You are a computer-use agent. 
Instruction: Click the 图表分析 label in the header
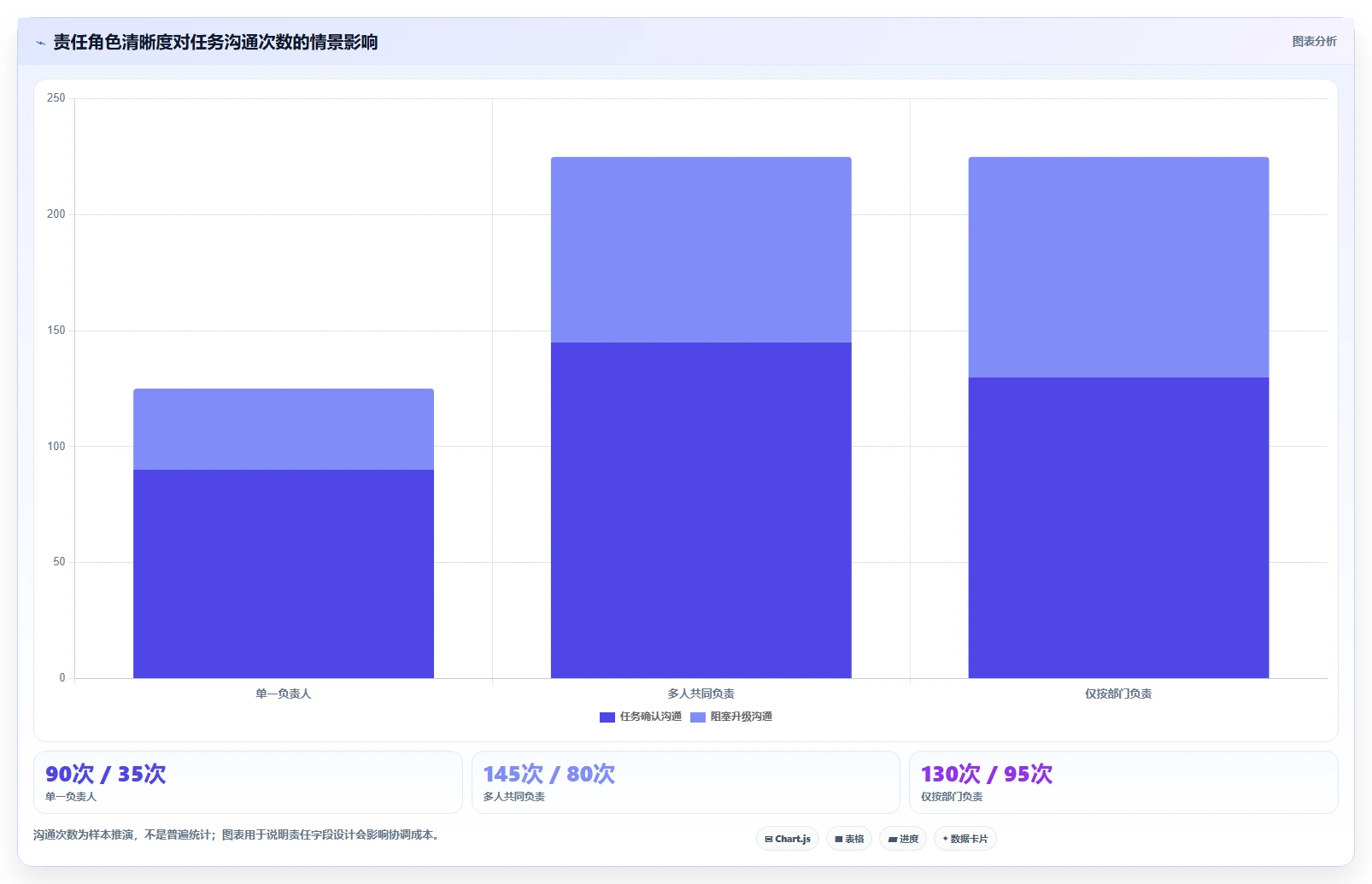point(1314,41)
